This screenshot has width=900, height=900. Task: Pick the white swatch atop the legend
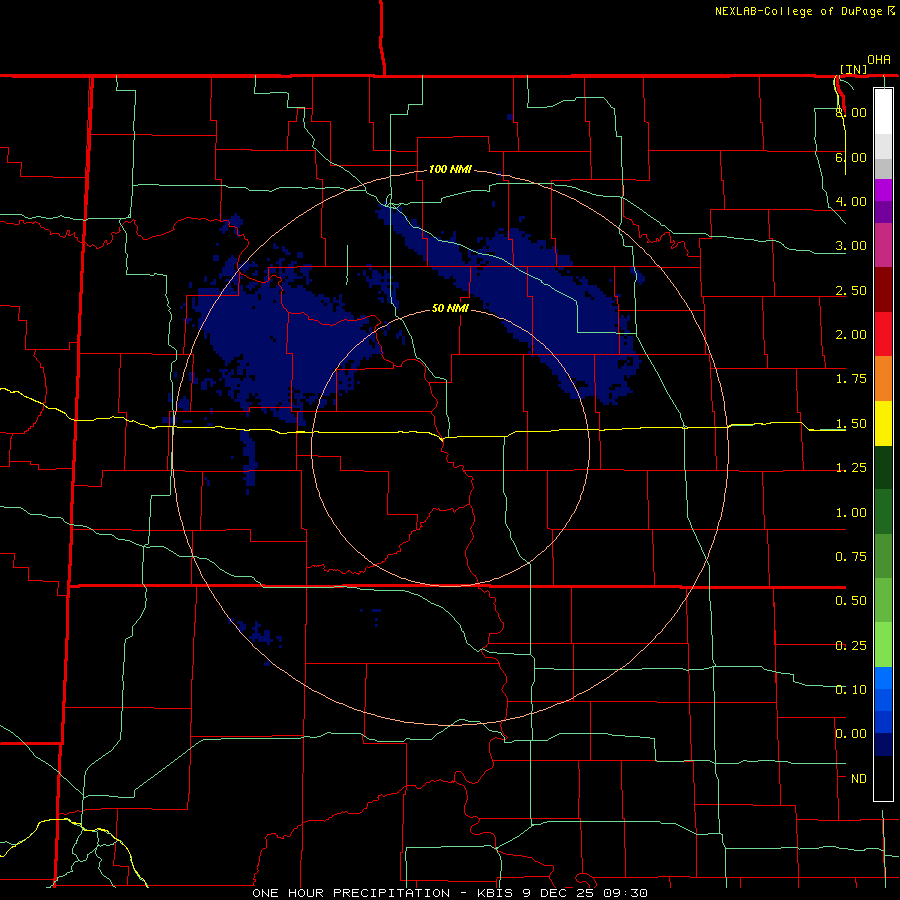click(883, 112)
